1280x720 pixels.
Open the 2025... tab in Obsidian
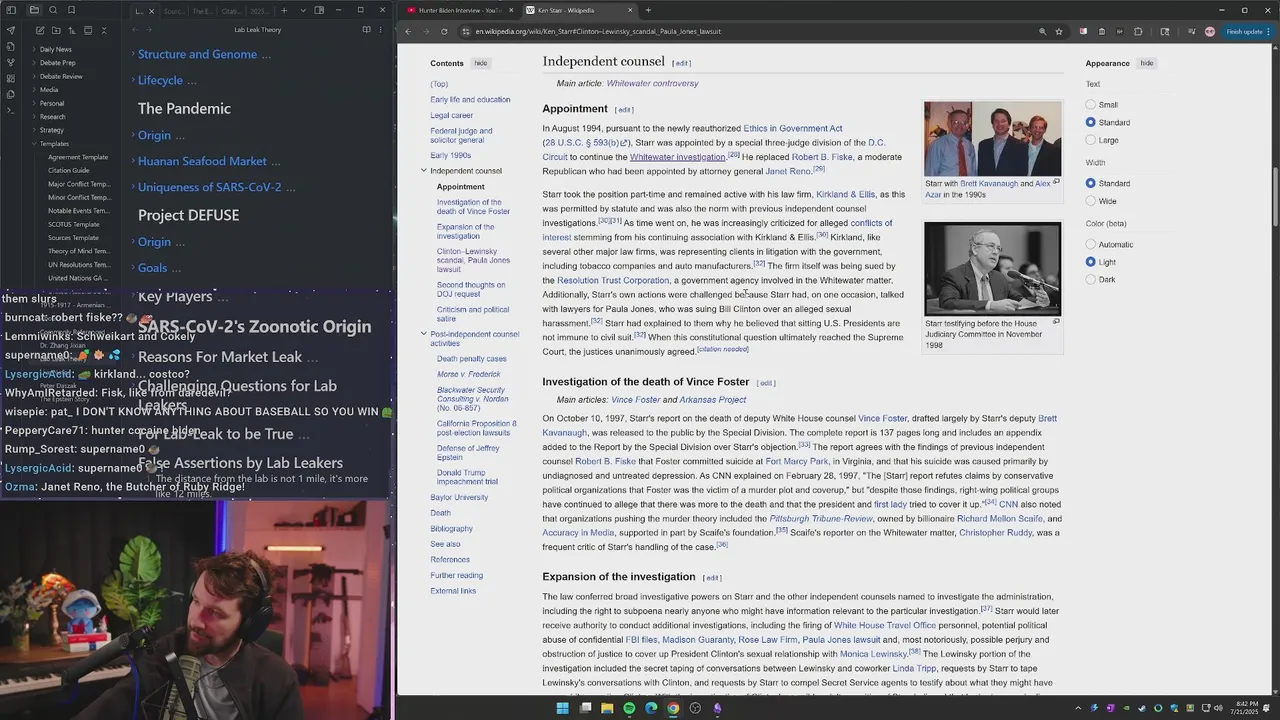(x=260, y=11)
